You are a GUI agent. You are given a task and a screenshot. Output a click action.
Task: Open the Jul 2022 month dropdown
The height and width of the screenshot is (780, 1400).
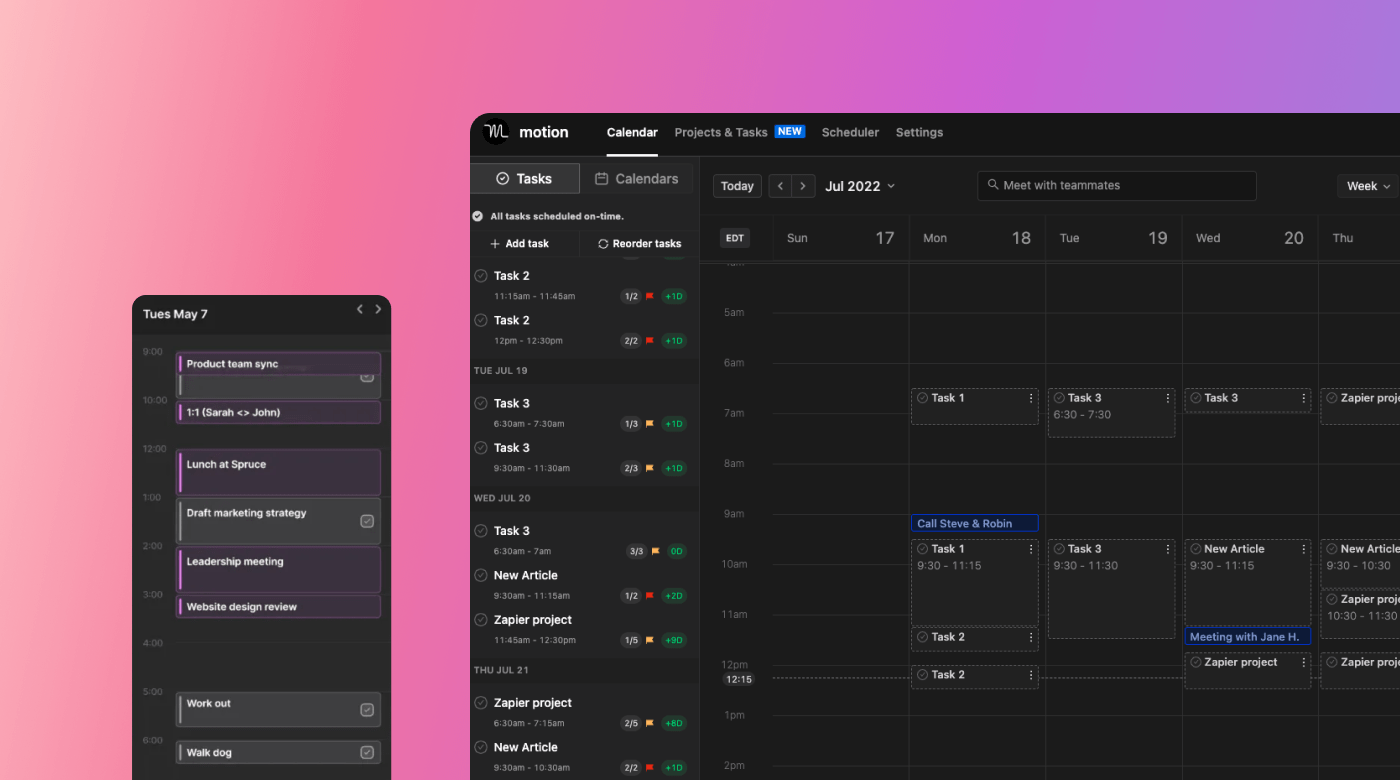click(860, 186)
